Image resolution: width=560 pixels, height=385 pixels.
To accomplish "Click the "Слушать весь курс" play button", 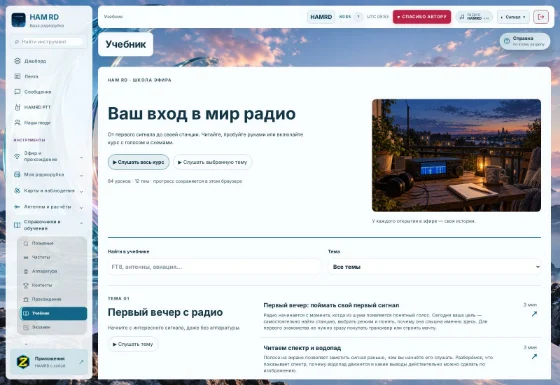I will coord(139,162).
